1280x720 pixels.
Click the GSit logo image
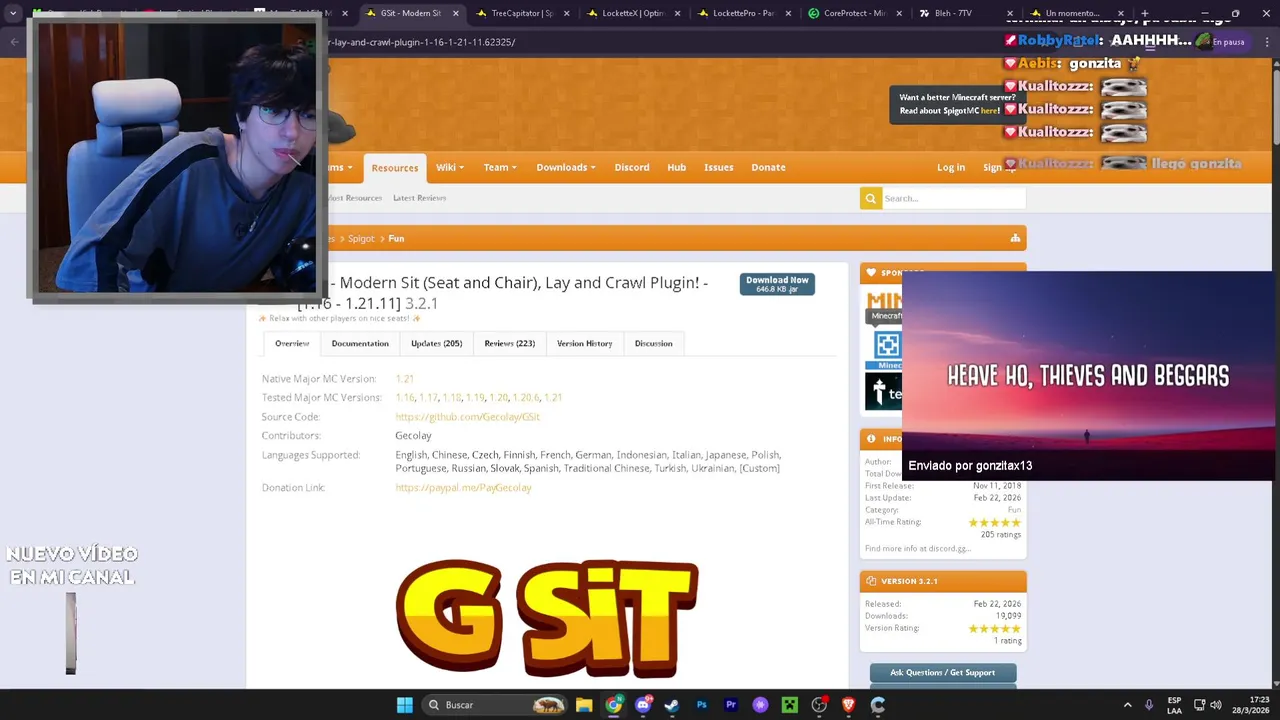tap(546, 618)
